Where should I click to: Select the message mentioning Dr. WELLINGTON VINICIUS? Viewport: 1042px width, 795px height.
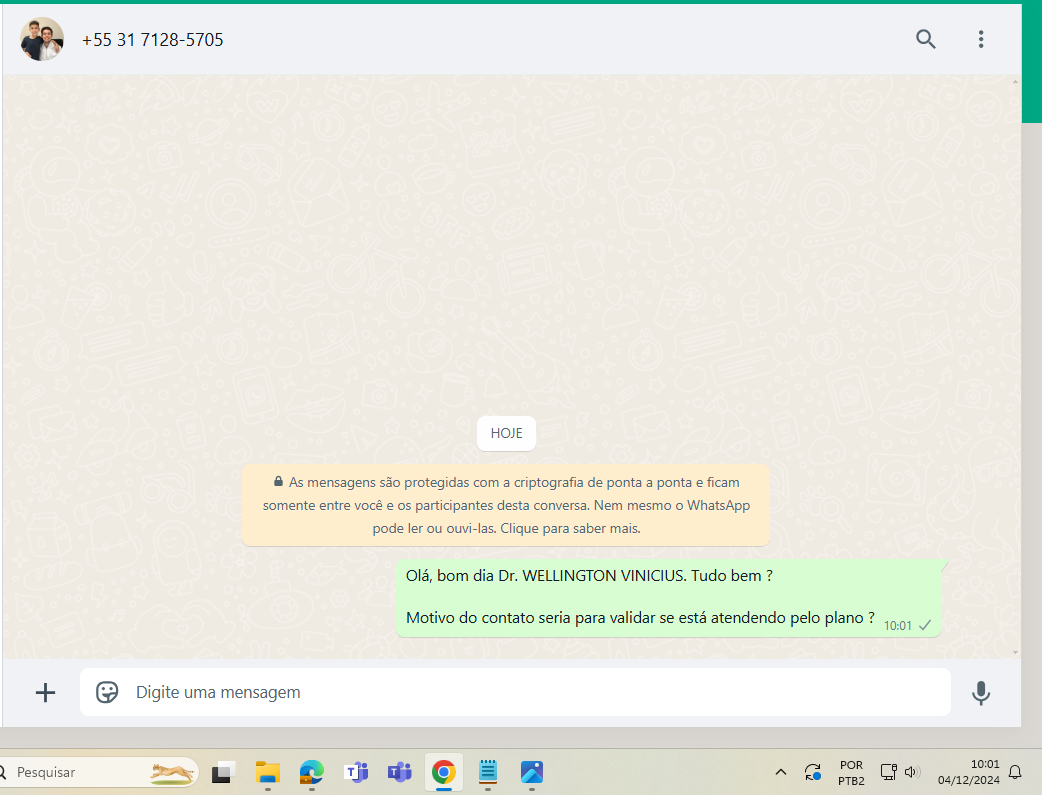point(669,598)
